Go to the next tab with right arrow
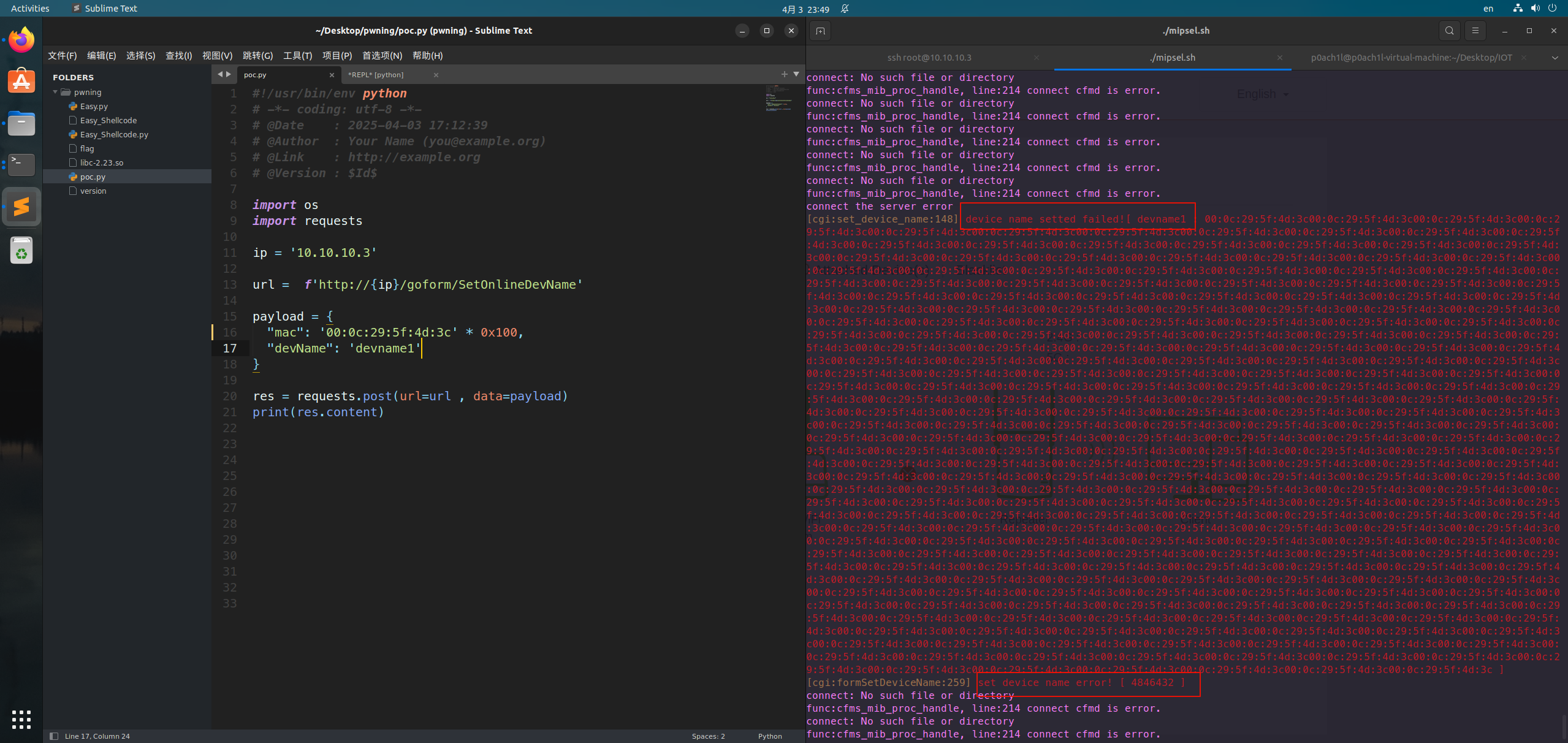Image resolution: width=1568 pixels, height=743 pixels. click(x=229, y=74)
